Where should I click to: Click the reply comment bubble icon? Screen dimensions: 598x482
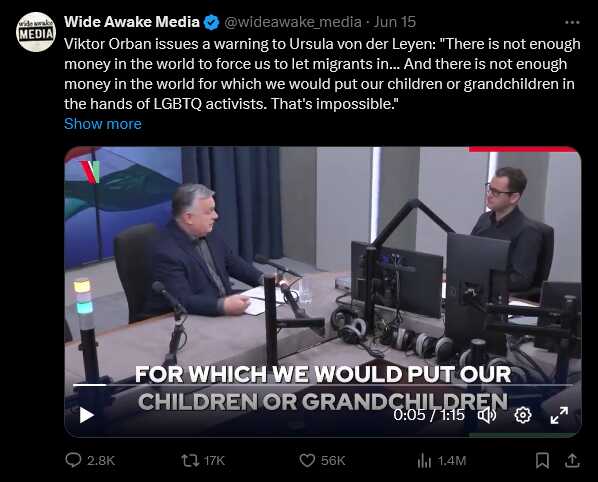pyautogui.click(x=73, y=460)
